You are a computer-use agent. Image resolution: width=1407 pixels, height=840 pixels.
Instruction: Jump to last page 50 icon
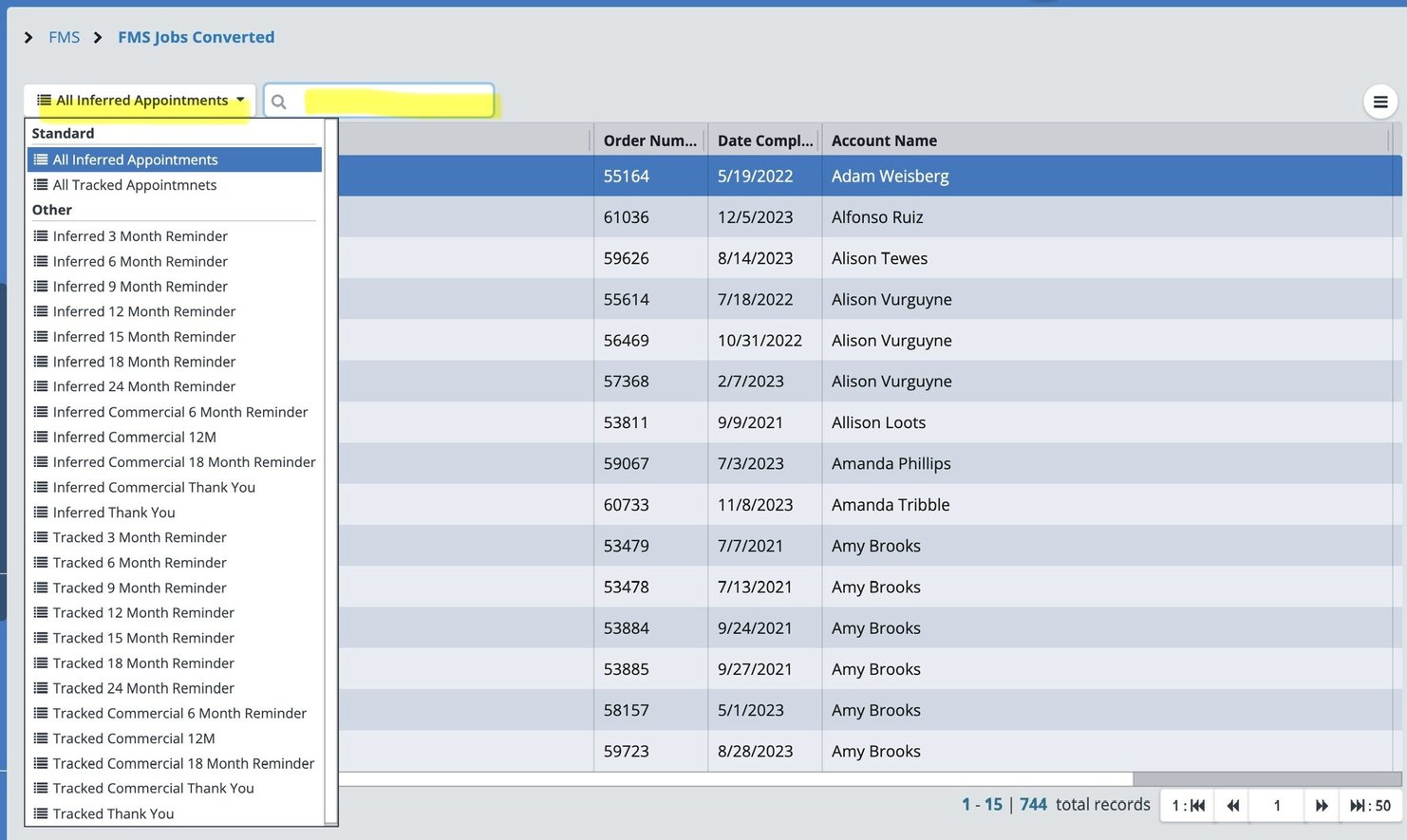coord(1370,806)
